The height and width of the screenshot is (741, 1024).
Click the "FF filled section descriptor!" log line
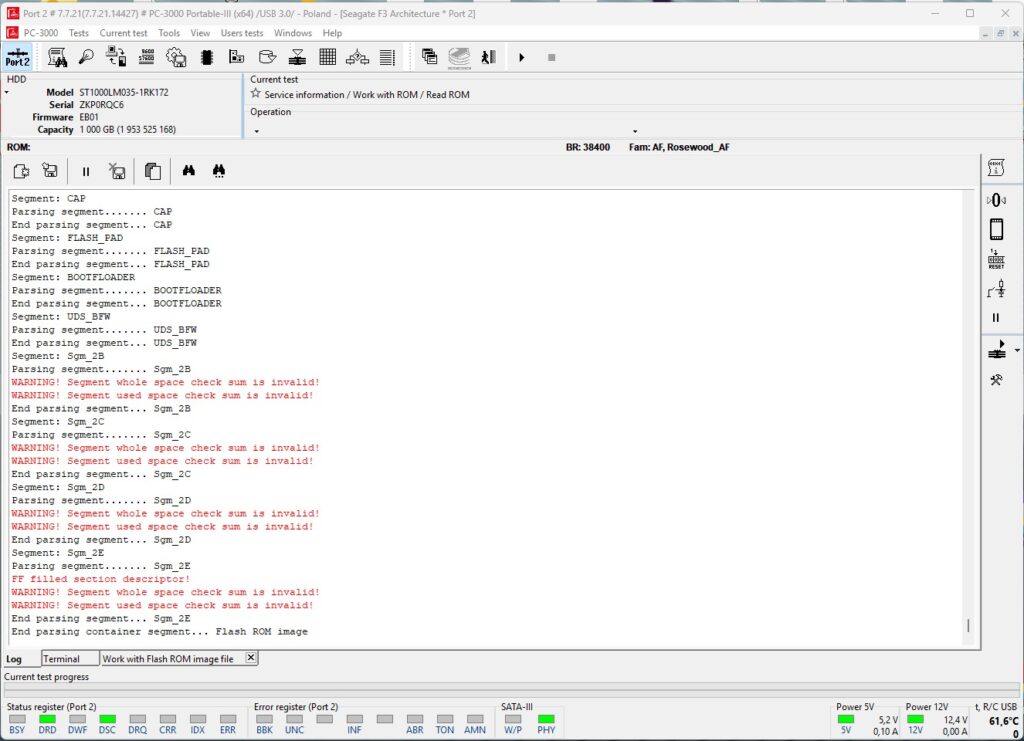(x=101, y=579)
